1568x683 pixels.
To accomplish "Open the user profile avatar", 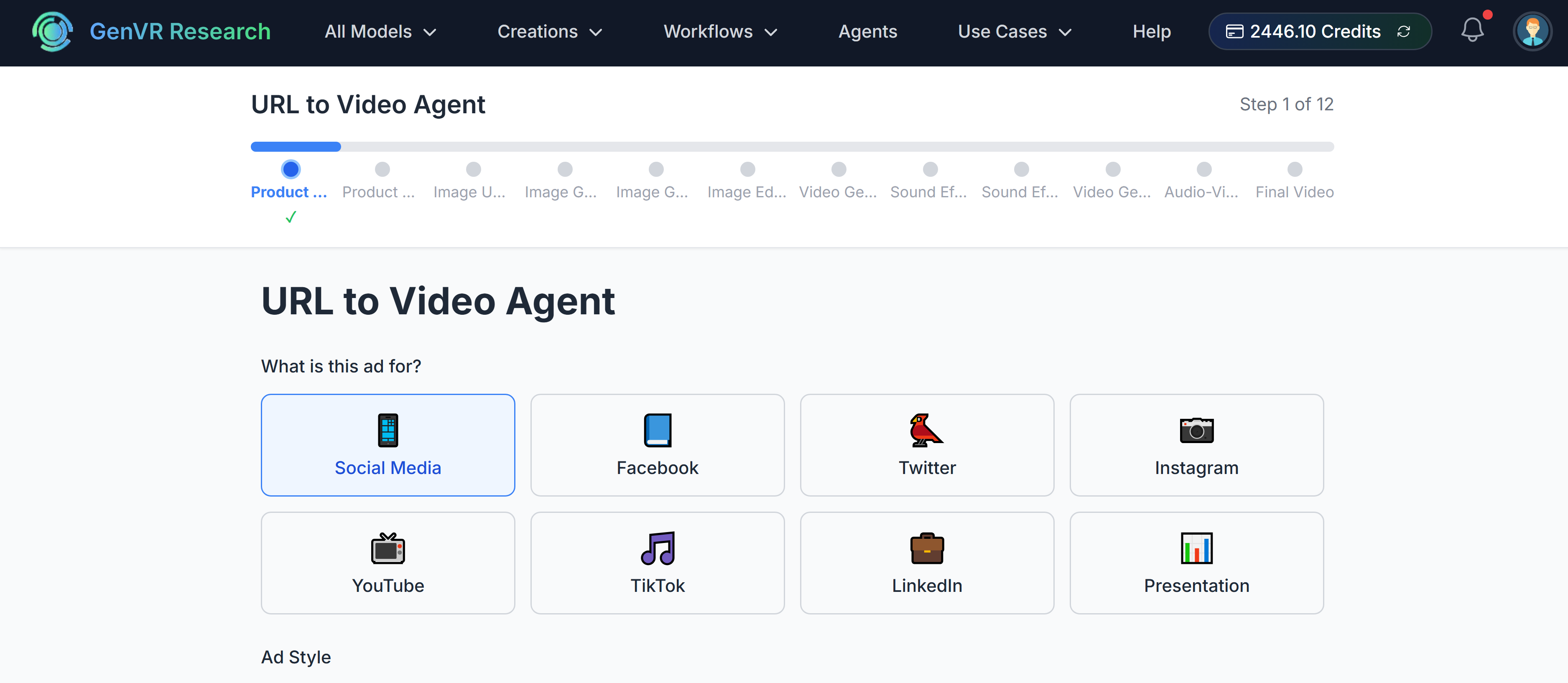I will pyautogui.click(x=1532, y=32).
